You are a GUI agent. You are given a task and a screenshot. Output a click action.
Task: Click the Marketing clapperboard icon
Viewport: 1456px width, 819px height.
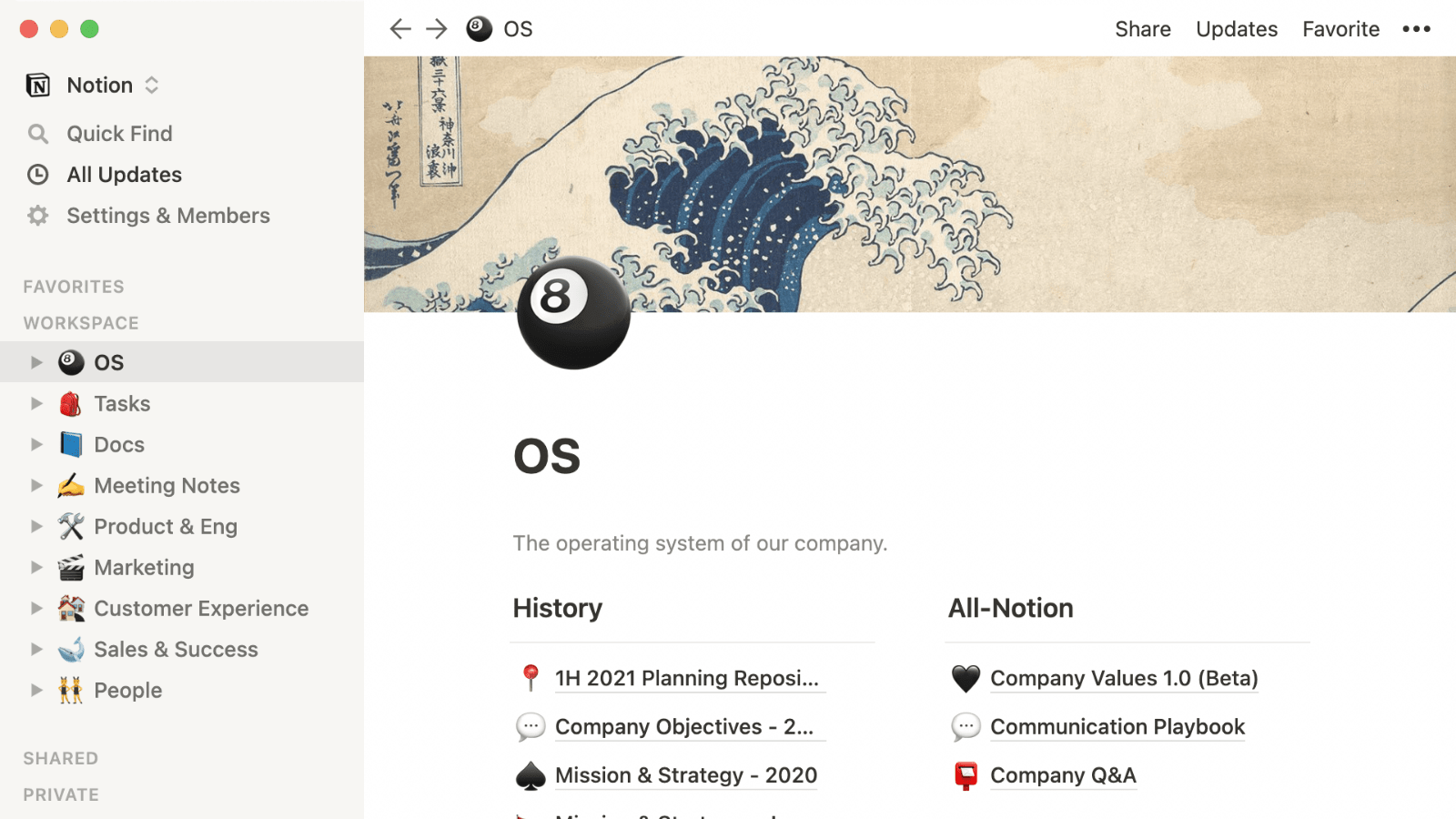[71, 567]
